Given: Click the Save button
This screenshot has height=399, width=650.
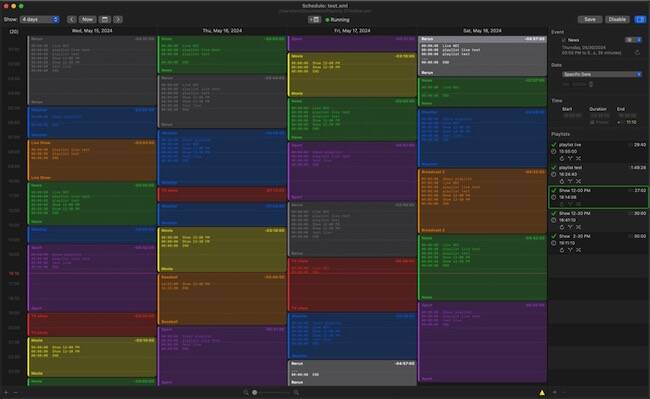Looking at the screenshot, I should (590, 19).
